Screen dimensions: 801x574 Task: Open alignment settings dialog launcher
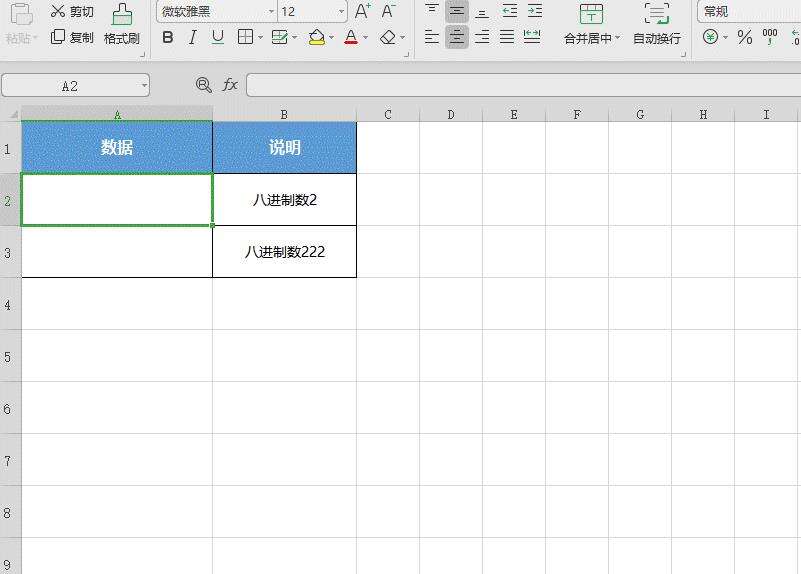(683, 54)
